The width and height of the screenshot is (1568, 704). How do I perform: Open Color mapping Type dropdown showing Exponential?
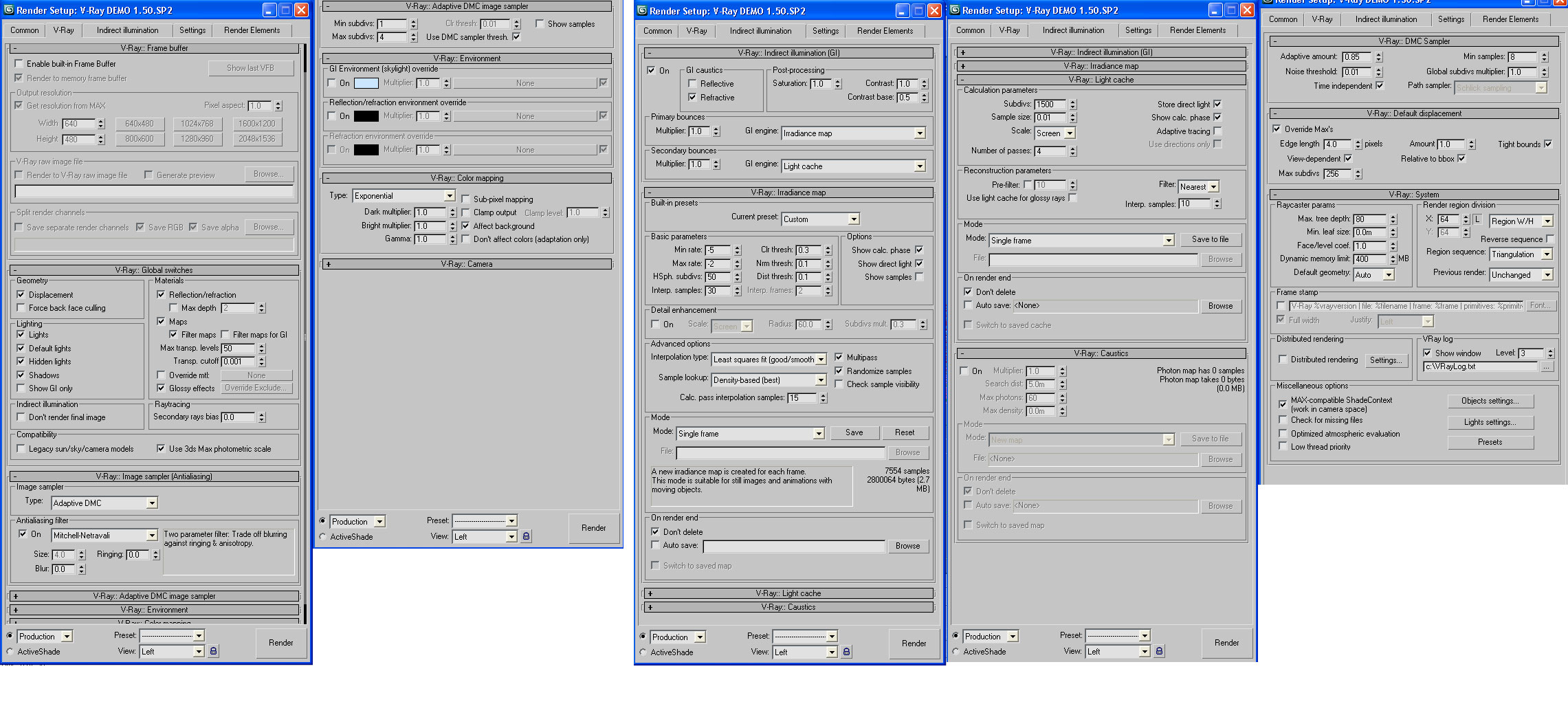pyautogui.click(x=404, y=196)
